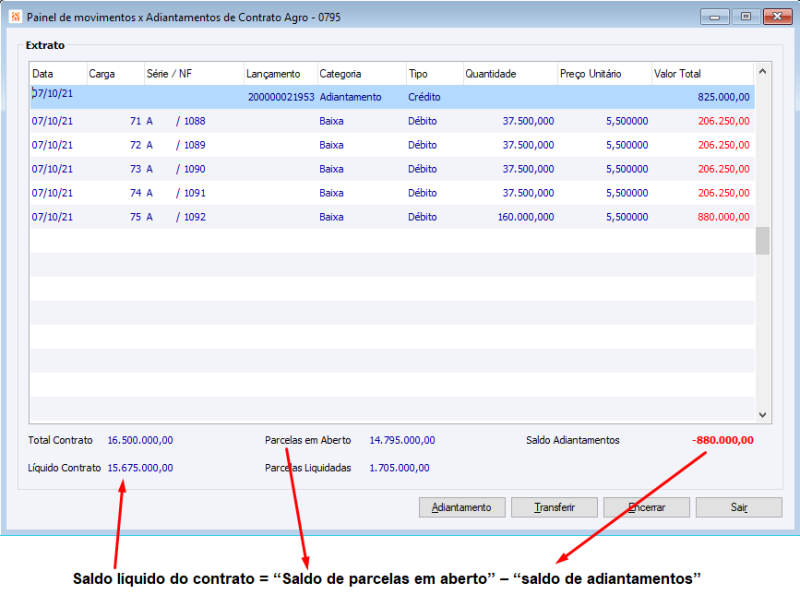Click Parcelas em Aberto value 14.795.000,00

(402, 440)
